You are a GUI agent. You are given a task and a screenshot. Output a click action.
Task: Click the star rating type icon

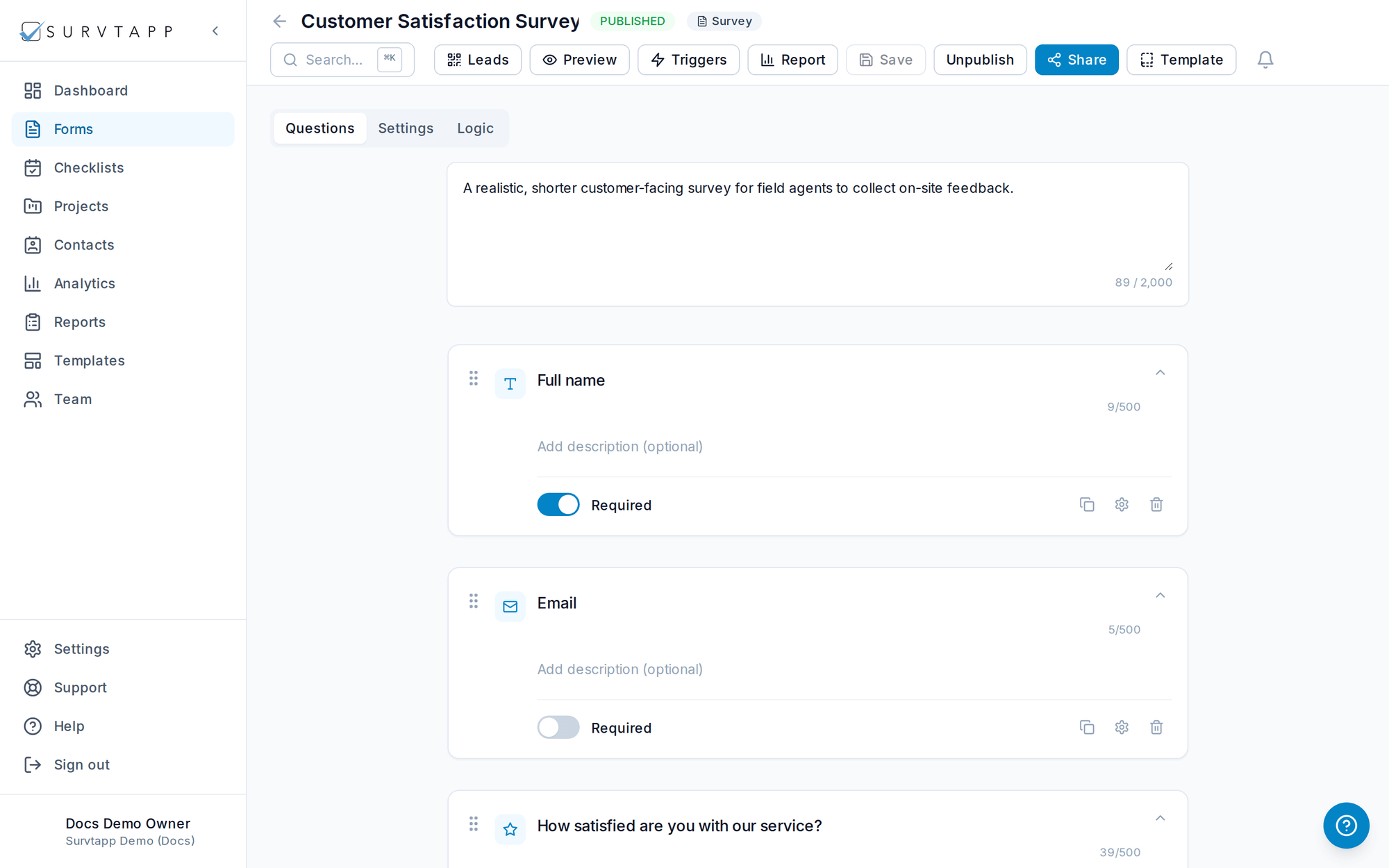click(x=510, y=829)
